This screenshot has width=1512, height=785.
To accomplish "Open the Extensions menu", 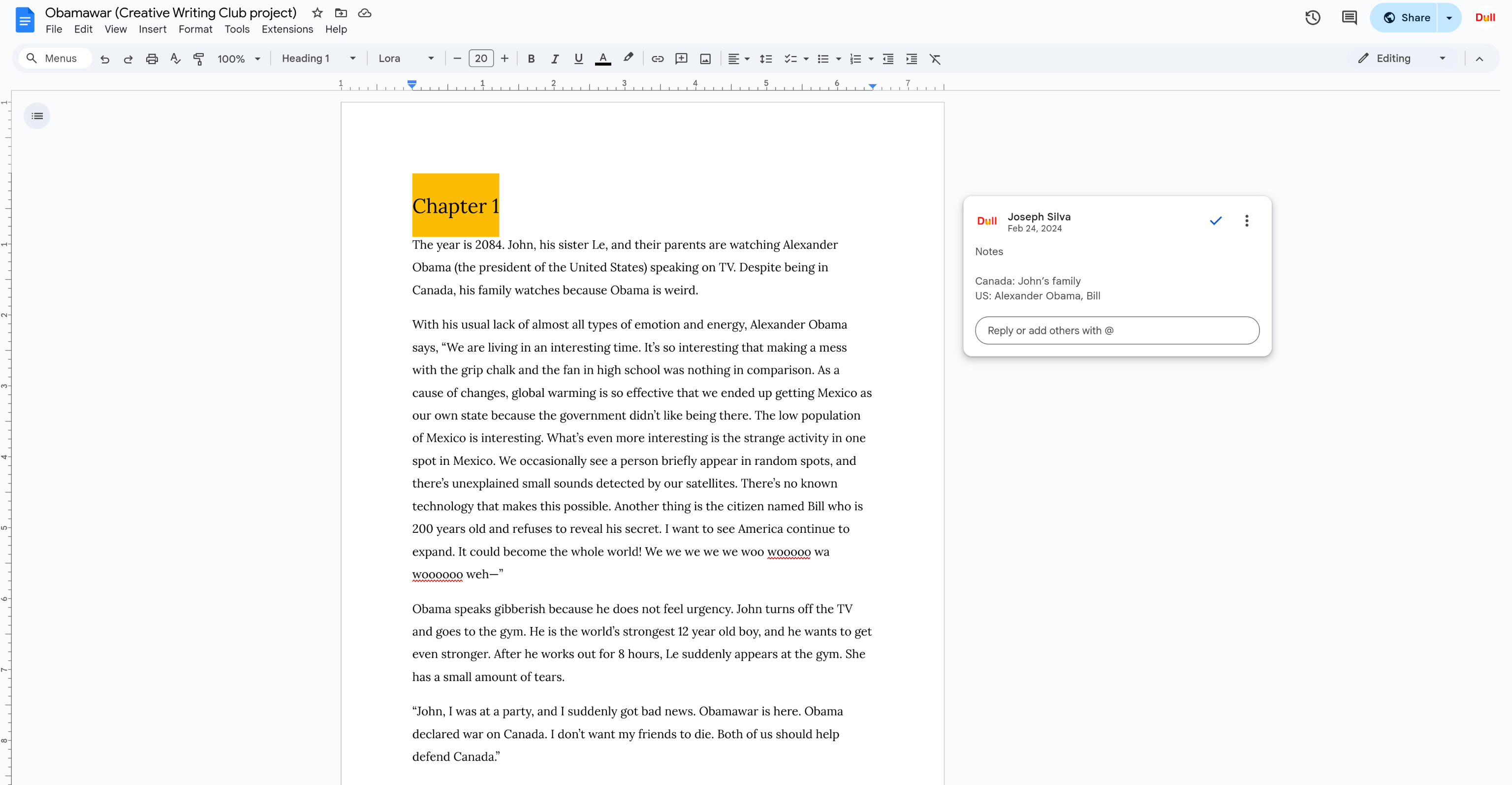I will click(287, 30).
